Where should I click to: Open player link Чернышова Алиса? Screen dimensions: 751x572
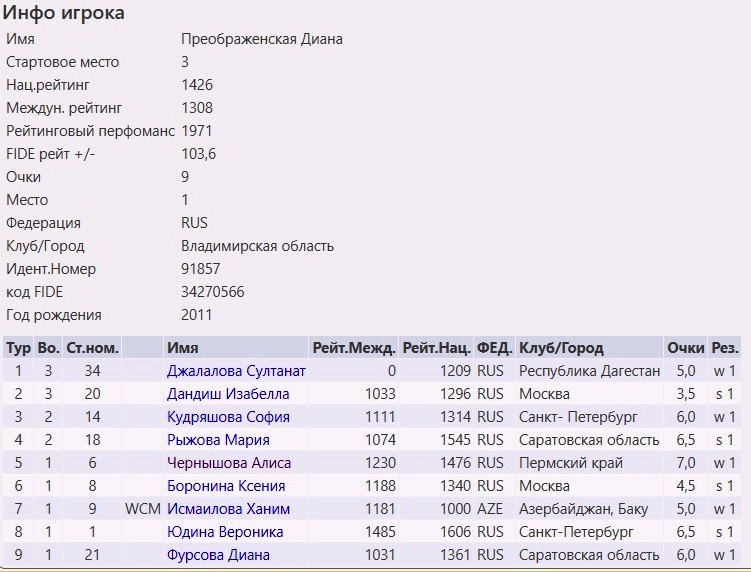(x=229, y=463)
